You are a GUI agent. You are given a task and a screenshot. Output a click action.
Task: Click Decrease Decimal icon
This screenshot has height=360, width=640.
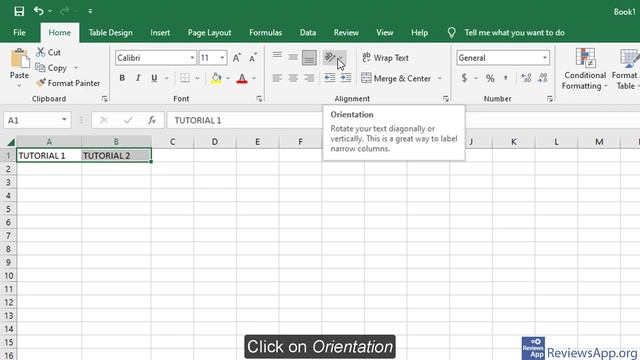(543, 78)
